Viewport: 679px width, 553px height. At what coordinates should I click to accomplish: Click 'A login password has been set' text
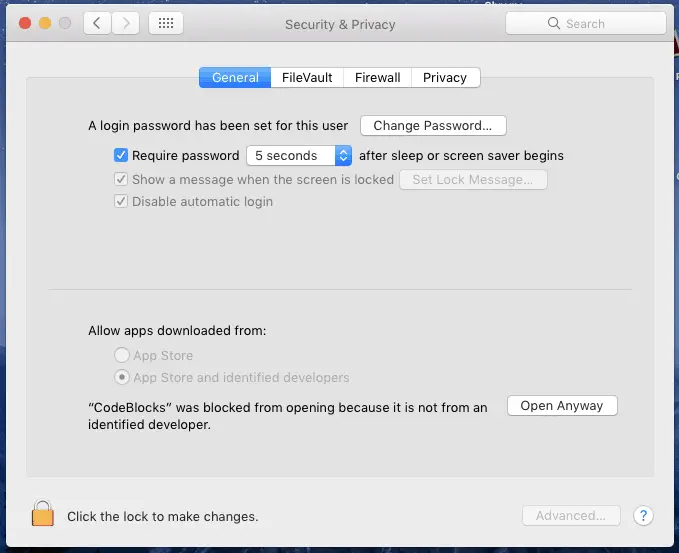coord(218,126)
